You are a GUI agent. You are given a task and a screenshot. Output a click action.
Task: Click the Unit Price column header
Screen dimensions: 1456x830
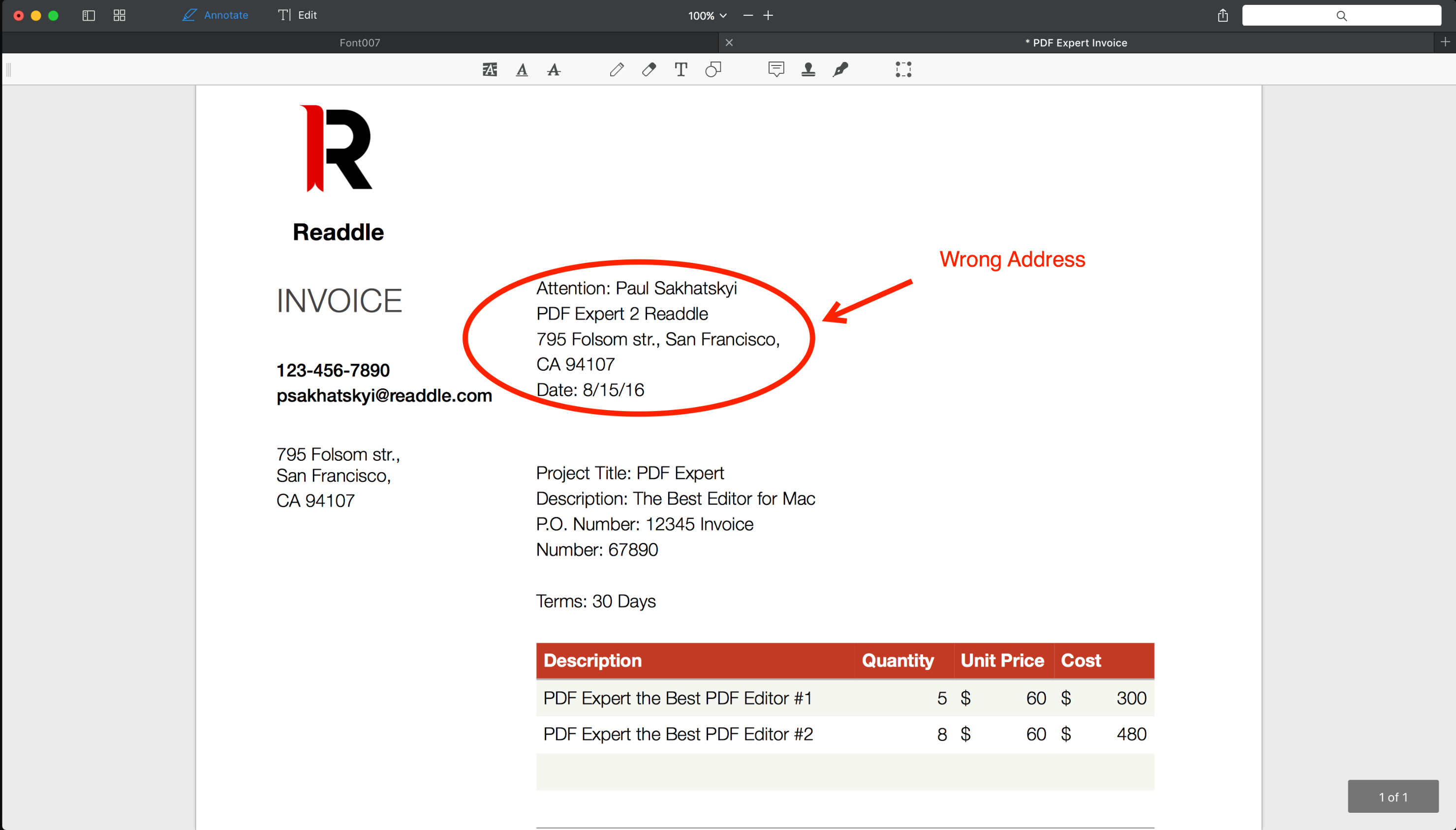pos(1002,661)
